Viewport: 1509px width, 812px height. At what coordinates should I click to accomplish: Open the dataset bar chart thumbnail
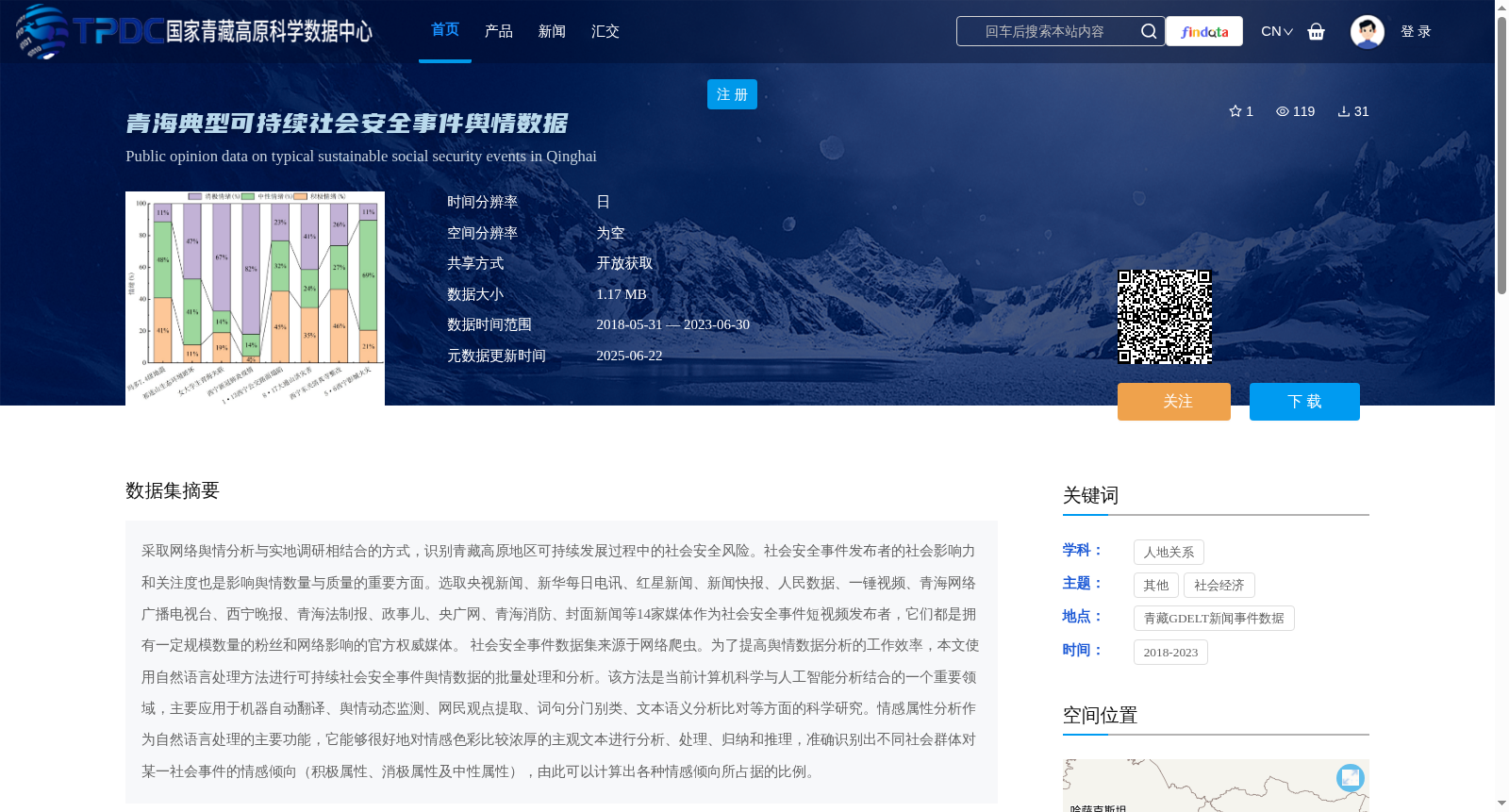255,298
